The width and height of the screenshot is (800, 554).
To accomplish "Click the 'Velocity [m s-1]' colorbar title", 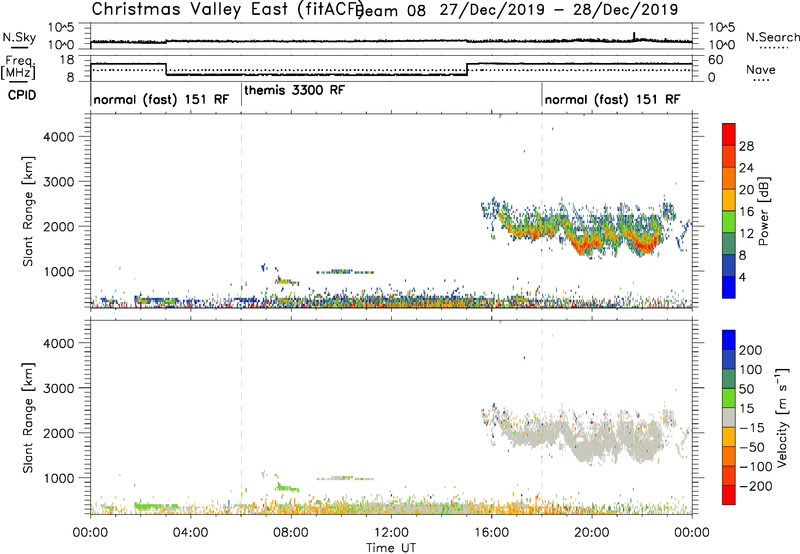I will point(782,417).
